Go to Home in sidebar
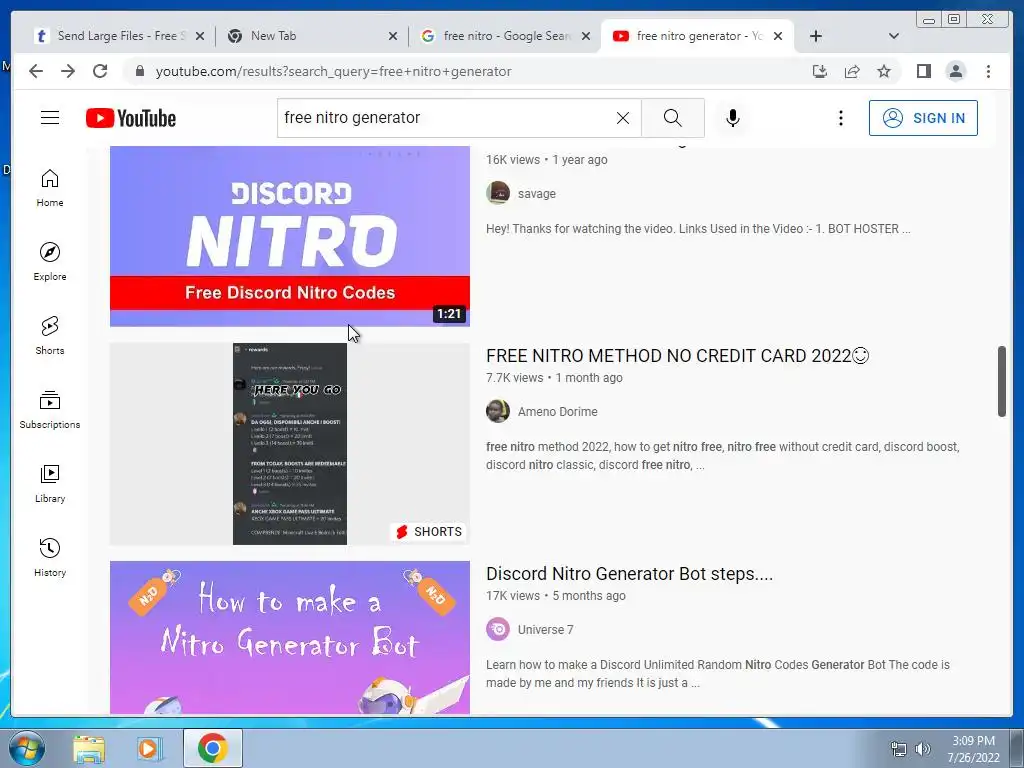This screenshot has width=1024, height=768. [x=50, y=187]
